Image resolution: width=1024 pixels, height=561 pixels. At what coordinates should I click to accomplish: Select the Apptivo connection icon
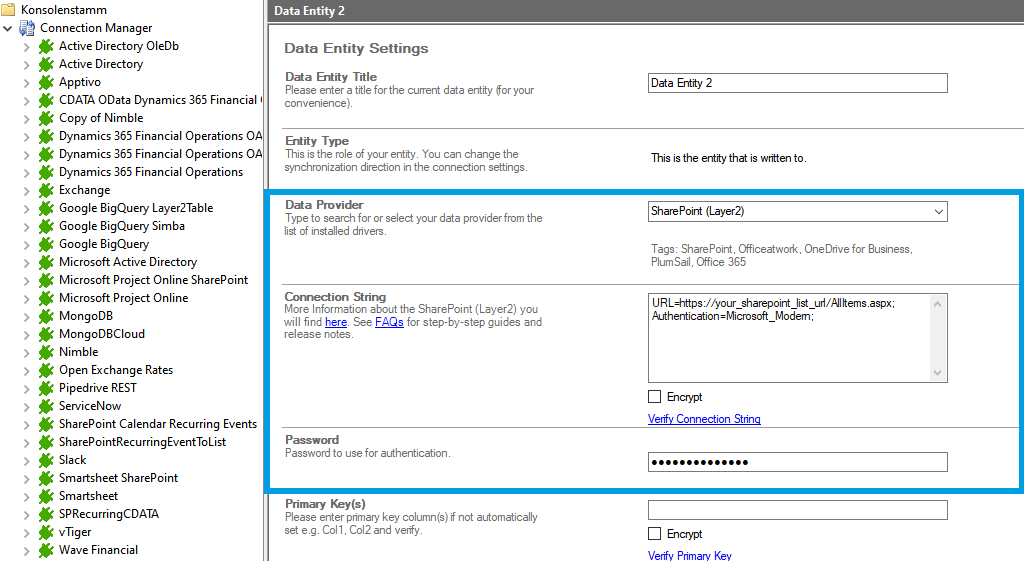click(46, 82)
